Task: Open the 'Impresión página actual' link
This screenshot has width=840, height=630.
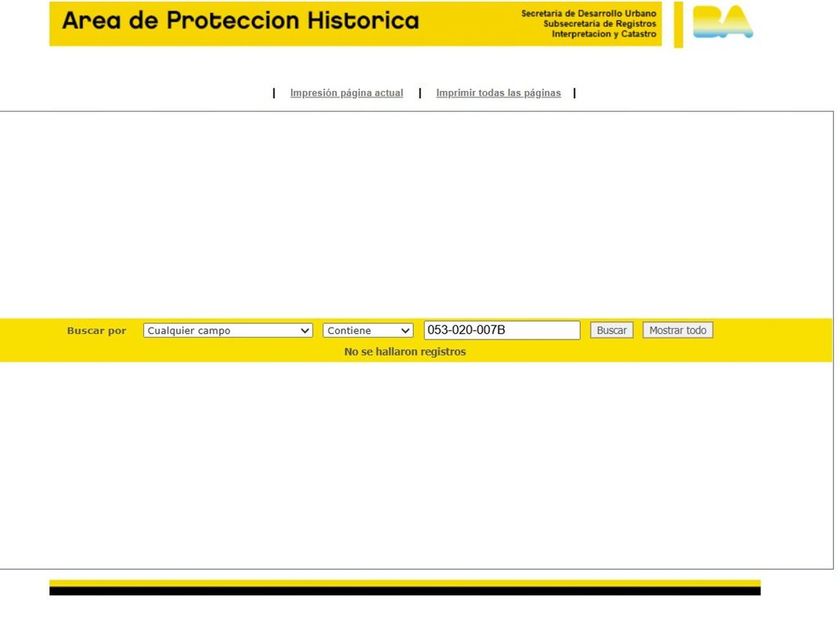Action: coord(347,93)
